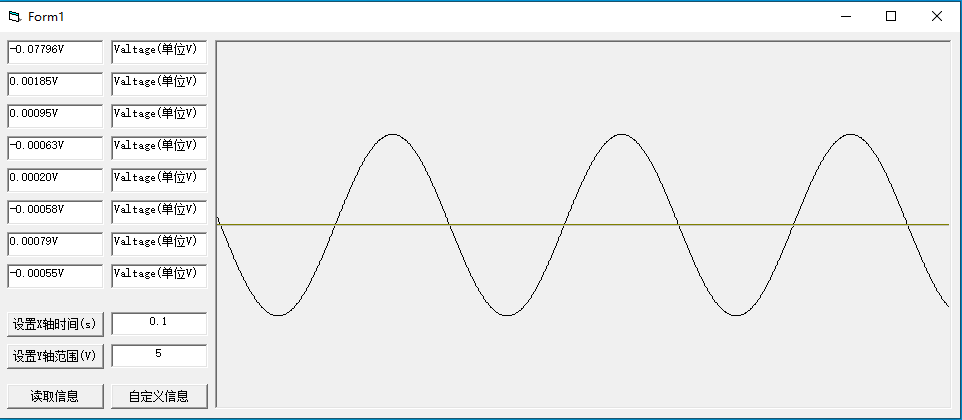Select the -0.00063V voltage reading field
Screen dimensions: 962x420
click(55, 147)
